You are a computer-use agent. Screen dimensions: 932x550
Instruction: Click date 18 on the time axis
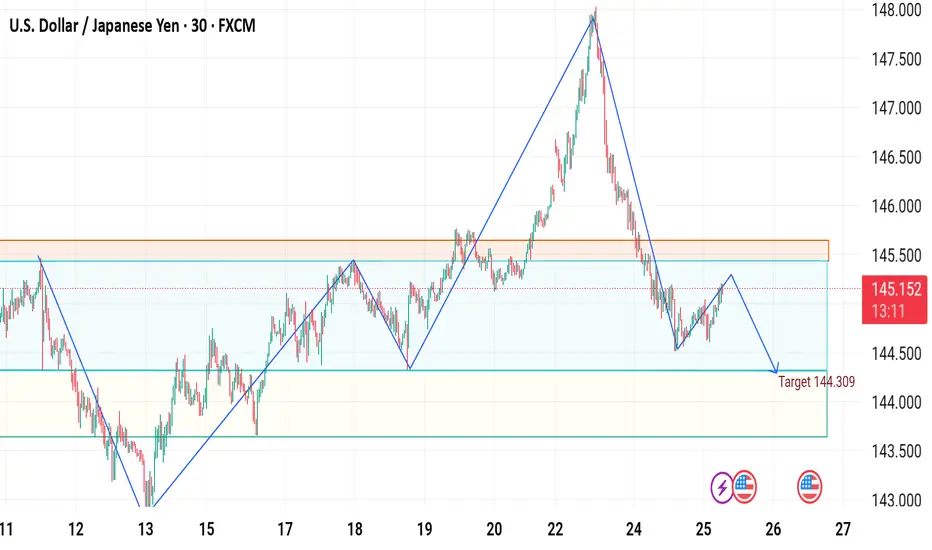point(355,529)
